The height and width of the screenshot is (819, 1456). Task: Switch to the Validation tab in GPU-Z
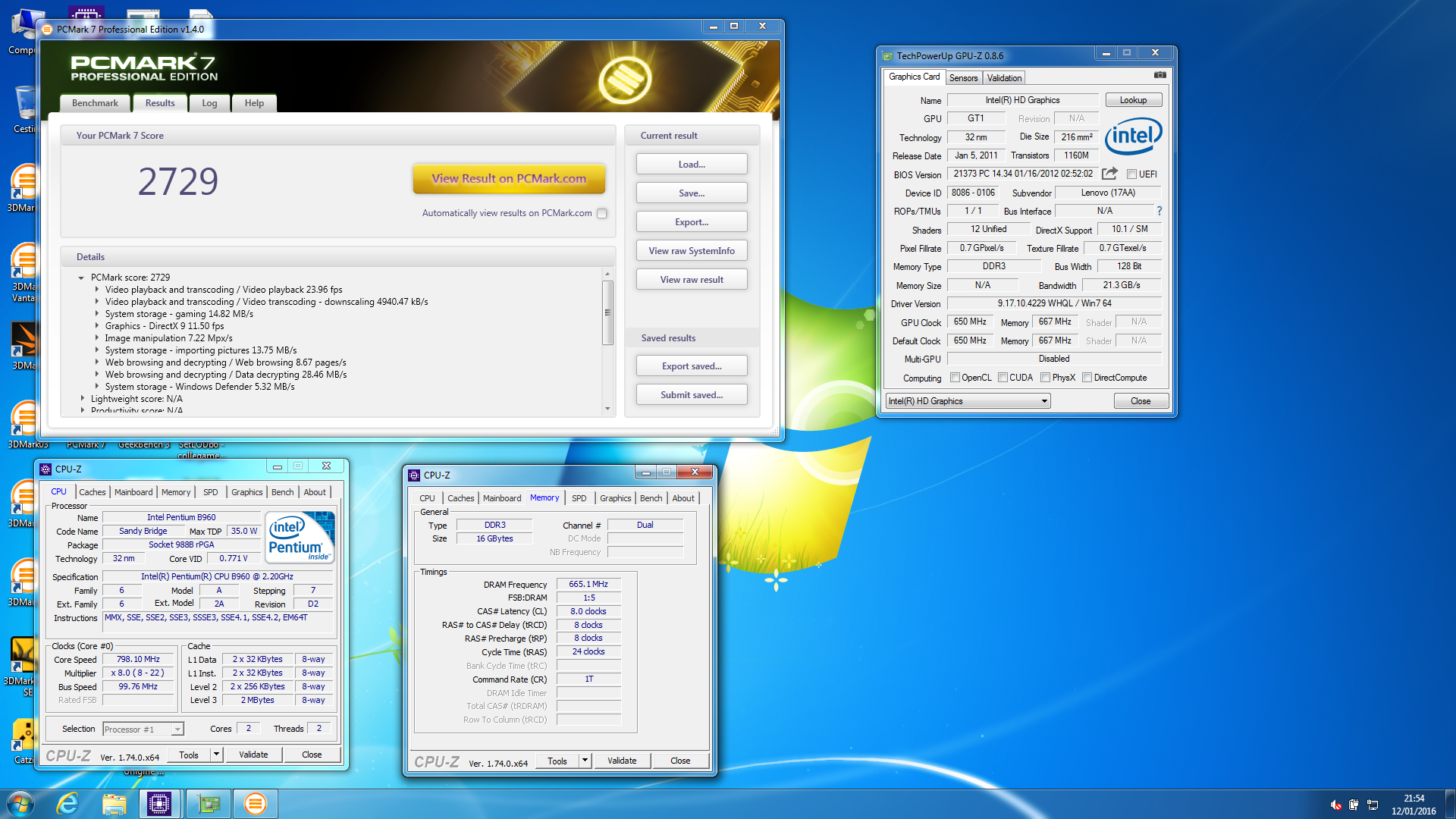(x=1004, y=77)
